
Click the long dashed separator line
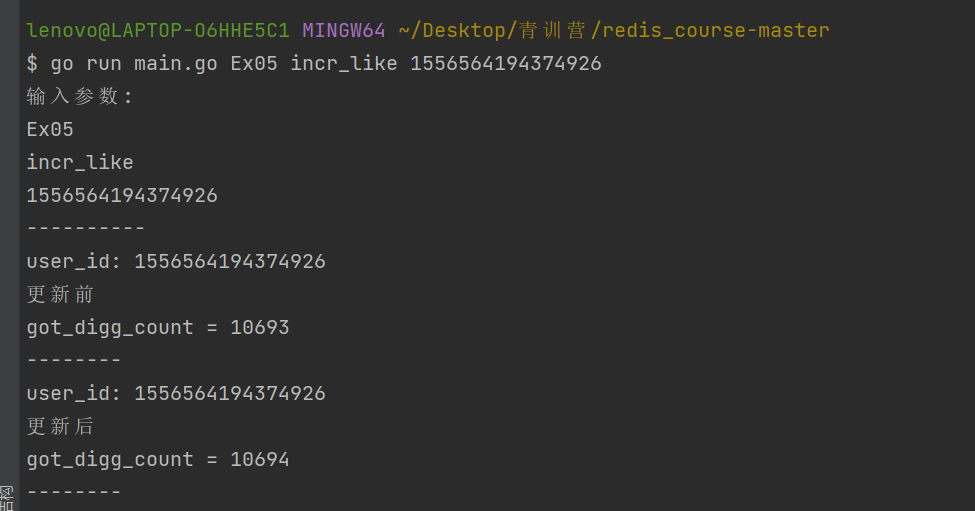point(86,228)
